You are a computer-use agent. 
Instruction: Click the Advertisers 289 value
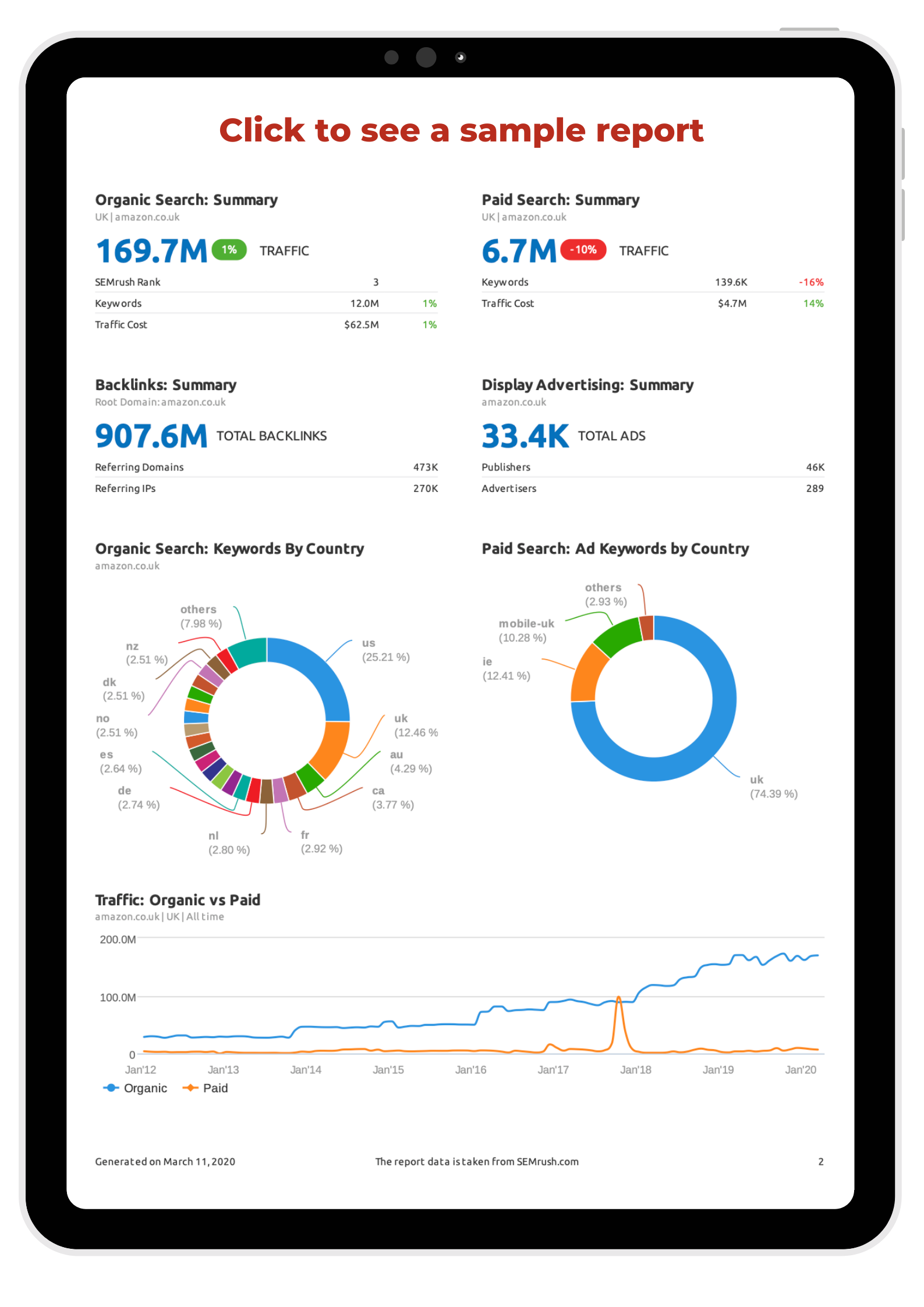point(815,488)
